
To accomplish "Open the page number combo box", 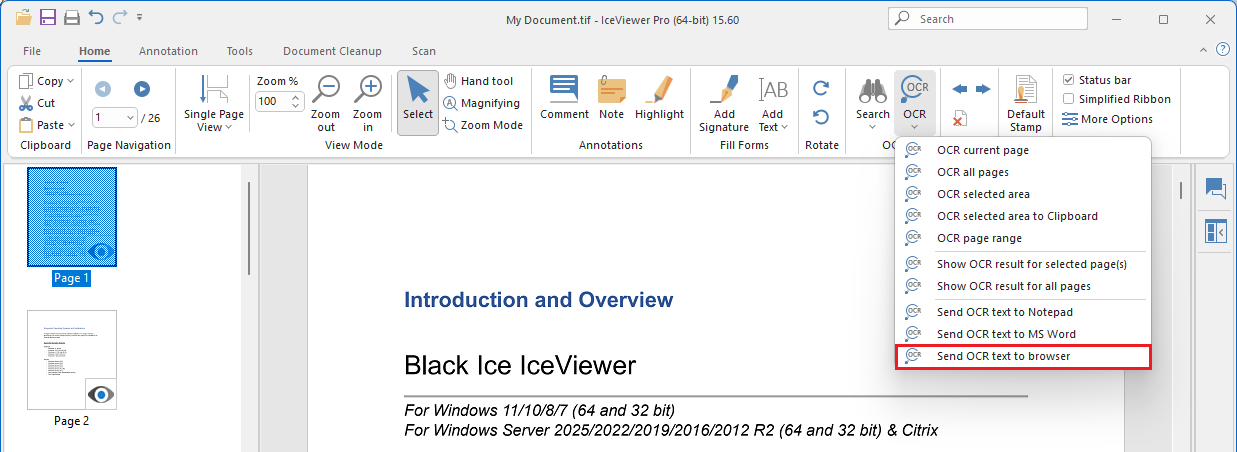I will (115, 118).
